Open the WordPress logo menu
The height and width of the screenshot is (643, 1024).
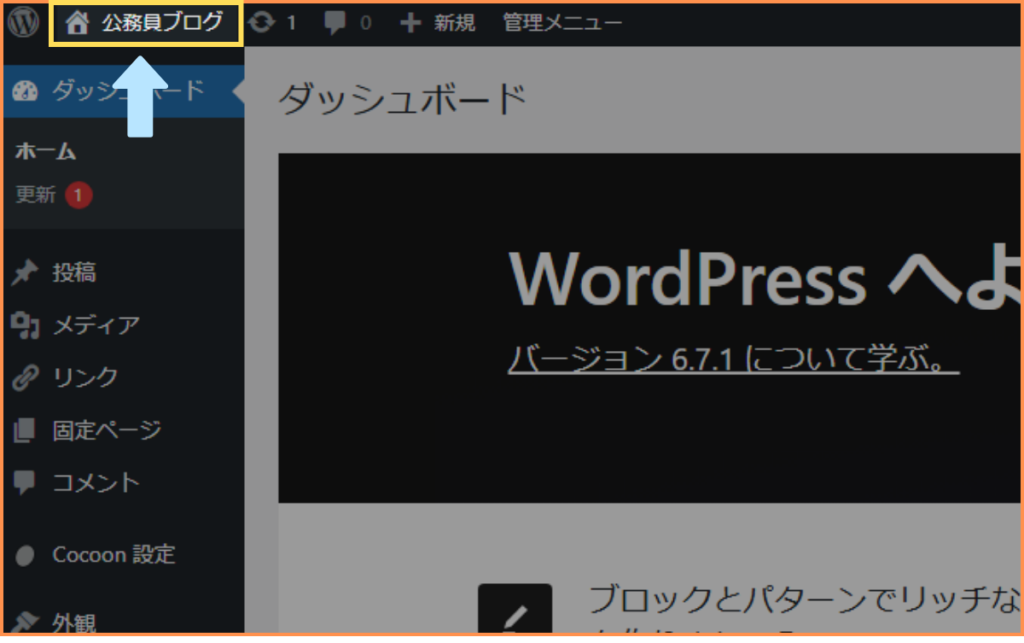click(24, 22)
